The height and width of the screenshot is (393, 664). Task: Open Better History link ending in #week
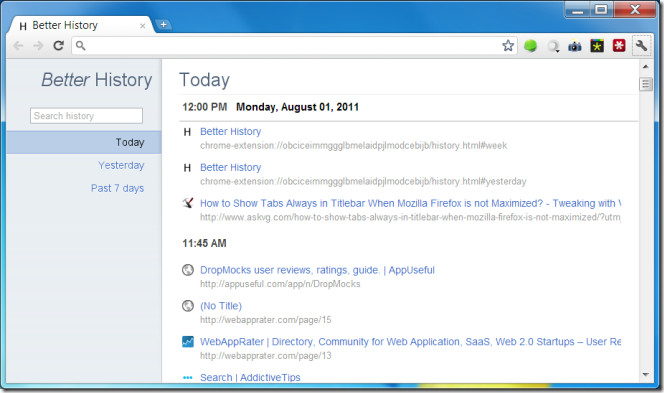point(230,132)
